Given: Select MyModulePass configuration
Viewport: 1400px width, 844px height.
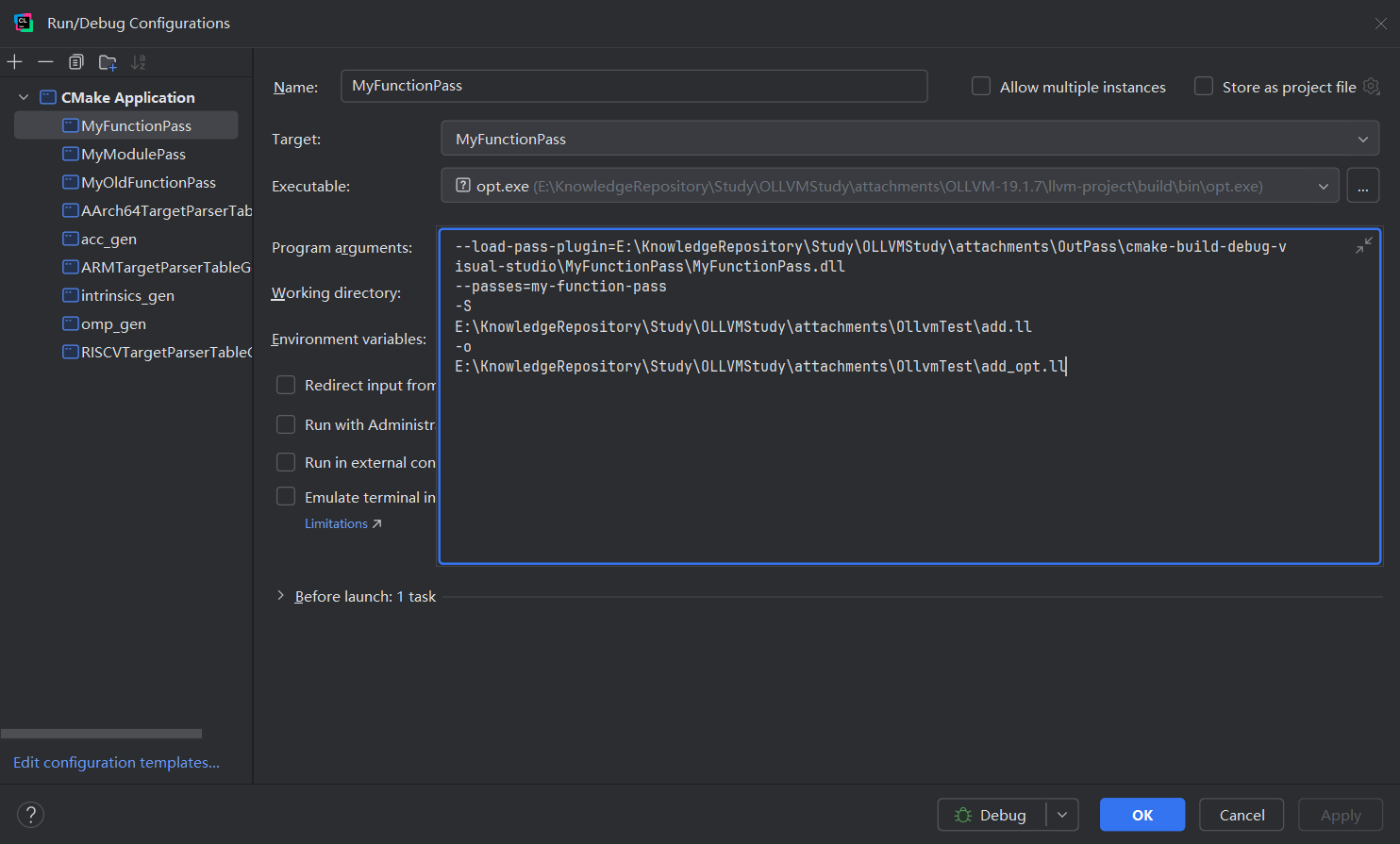Looking at the screenshot, I should pyautogui.click(x=133, y=154).
